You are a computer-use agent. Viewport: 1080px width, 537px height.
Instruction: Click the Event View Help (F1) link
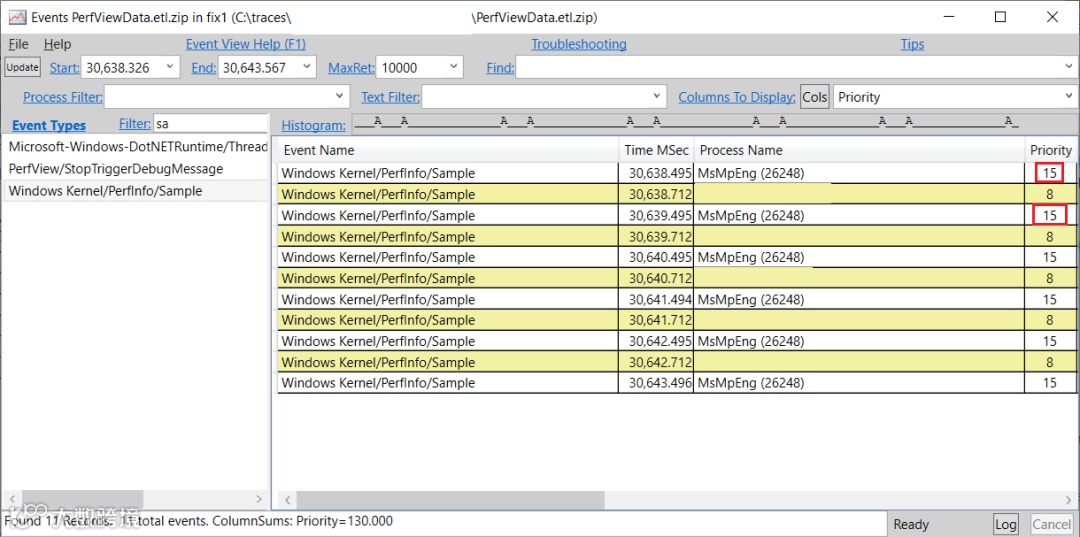[x=246, y=44]
